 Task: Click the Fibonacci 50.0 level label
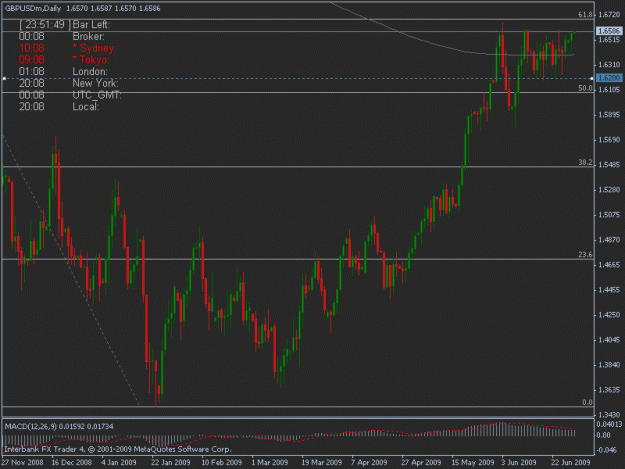coord(585,88)
